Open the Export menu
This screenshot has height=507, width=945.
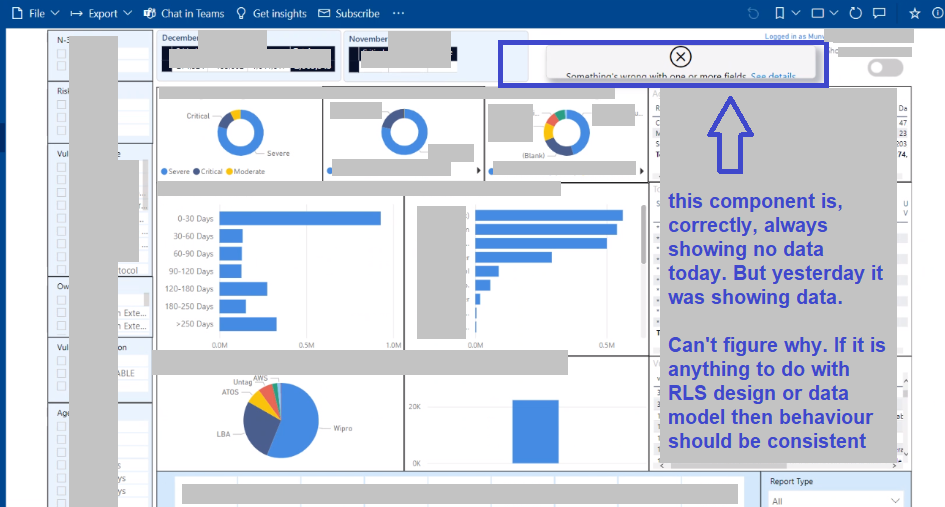pyautogui.click(x=101, y=13)
